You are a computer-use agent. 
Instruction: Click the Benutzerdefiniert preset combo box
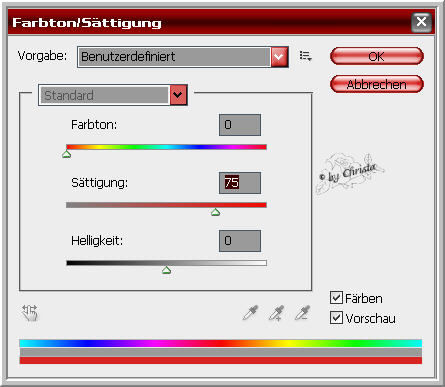(183, 57)
